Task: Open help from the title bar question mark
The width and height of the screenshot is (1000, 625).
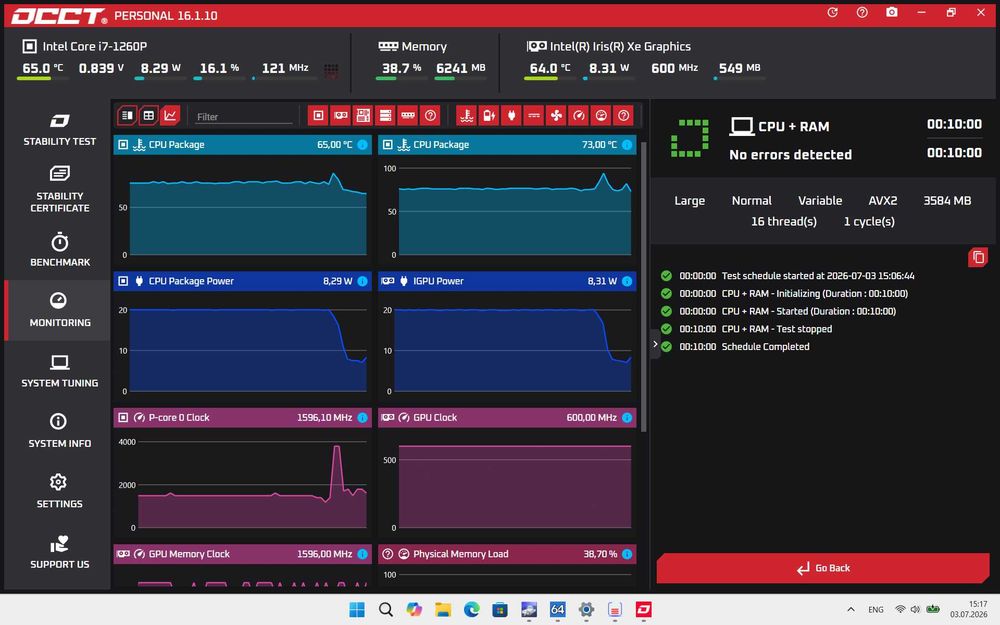Action: [862, 13]
